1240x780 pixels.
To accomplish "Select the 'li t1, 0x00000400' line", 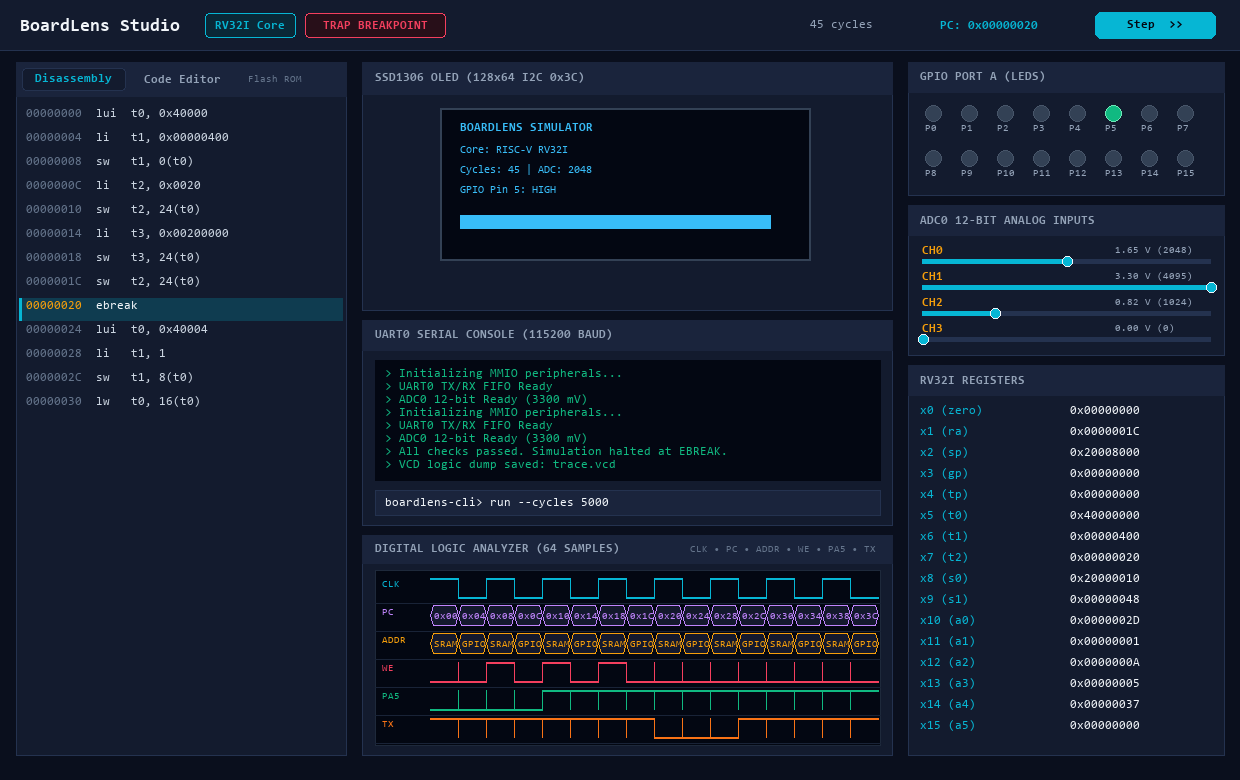I will 181,137.
